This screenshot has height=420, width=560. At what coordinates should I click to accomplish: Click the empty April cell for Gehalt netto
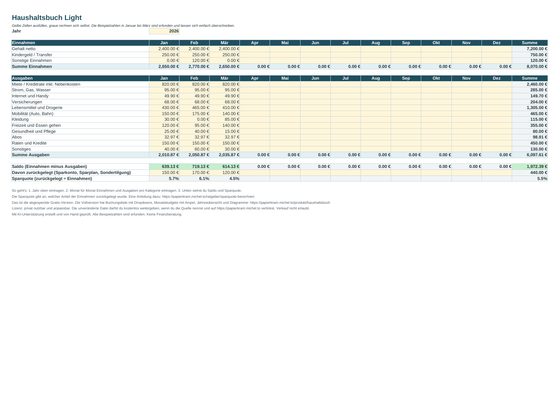[x=255, y=49]
